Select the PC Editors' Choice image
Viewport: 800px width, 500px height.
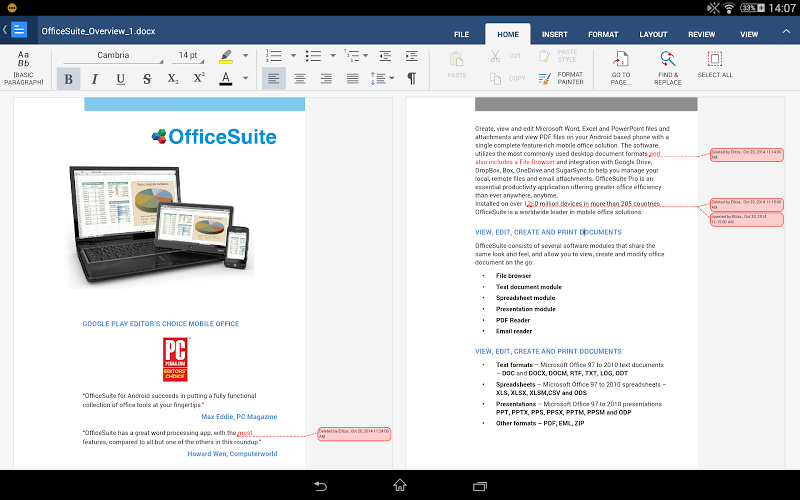coord(176,359)
